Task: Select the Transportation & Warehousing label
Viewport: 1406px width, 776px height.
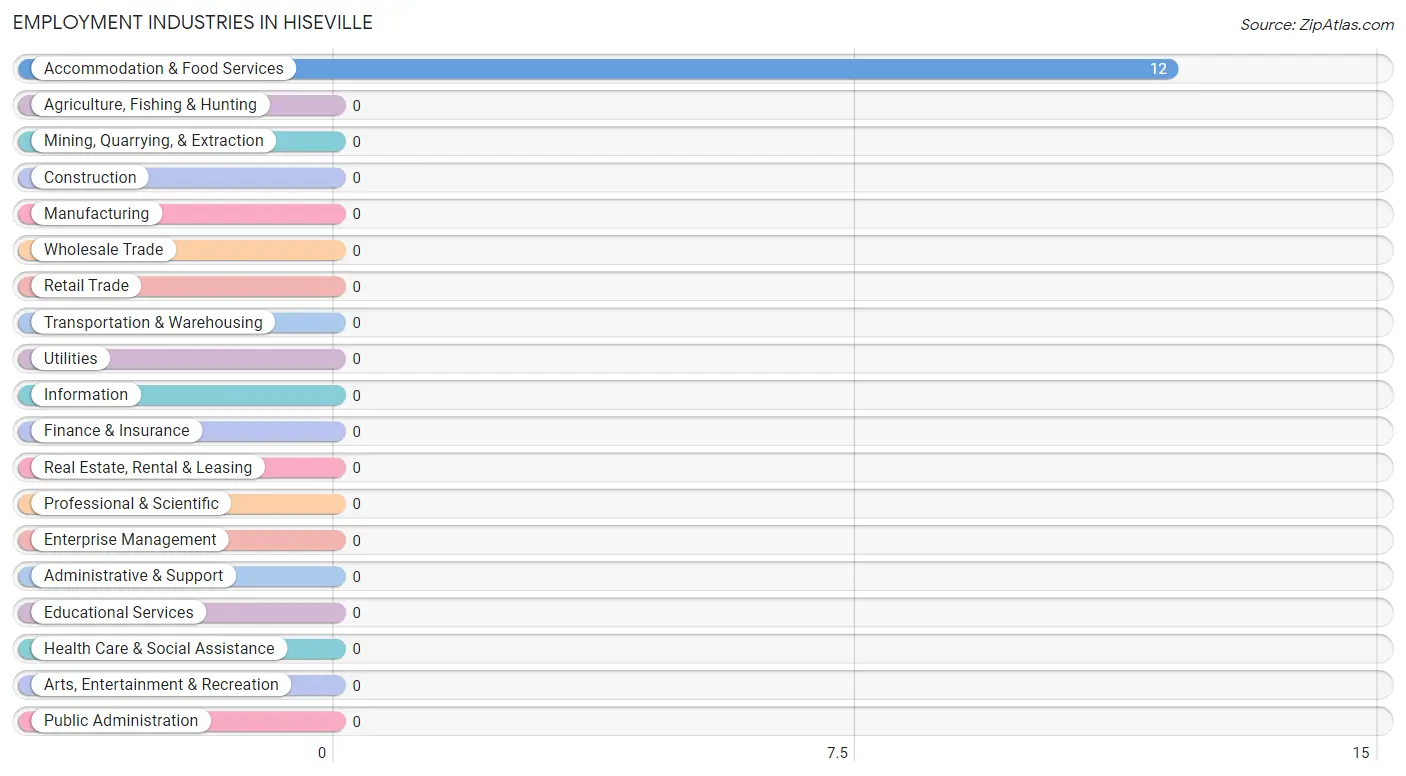Action: point(153,323)
